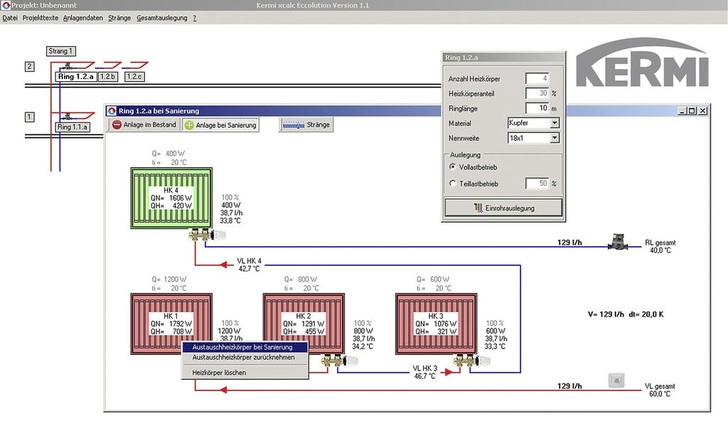Screen dimensions: 728x421
Task: Click the Stränge toolbar button
Action: 306,125
